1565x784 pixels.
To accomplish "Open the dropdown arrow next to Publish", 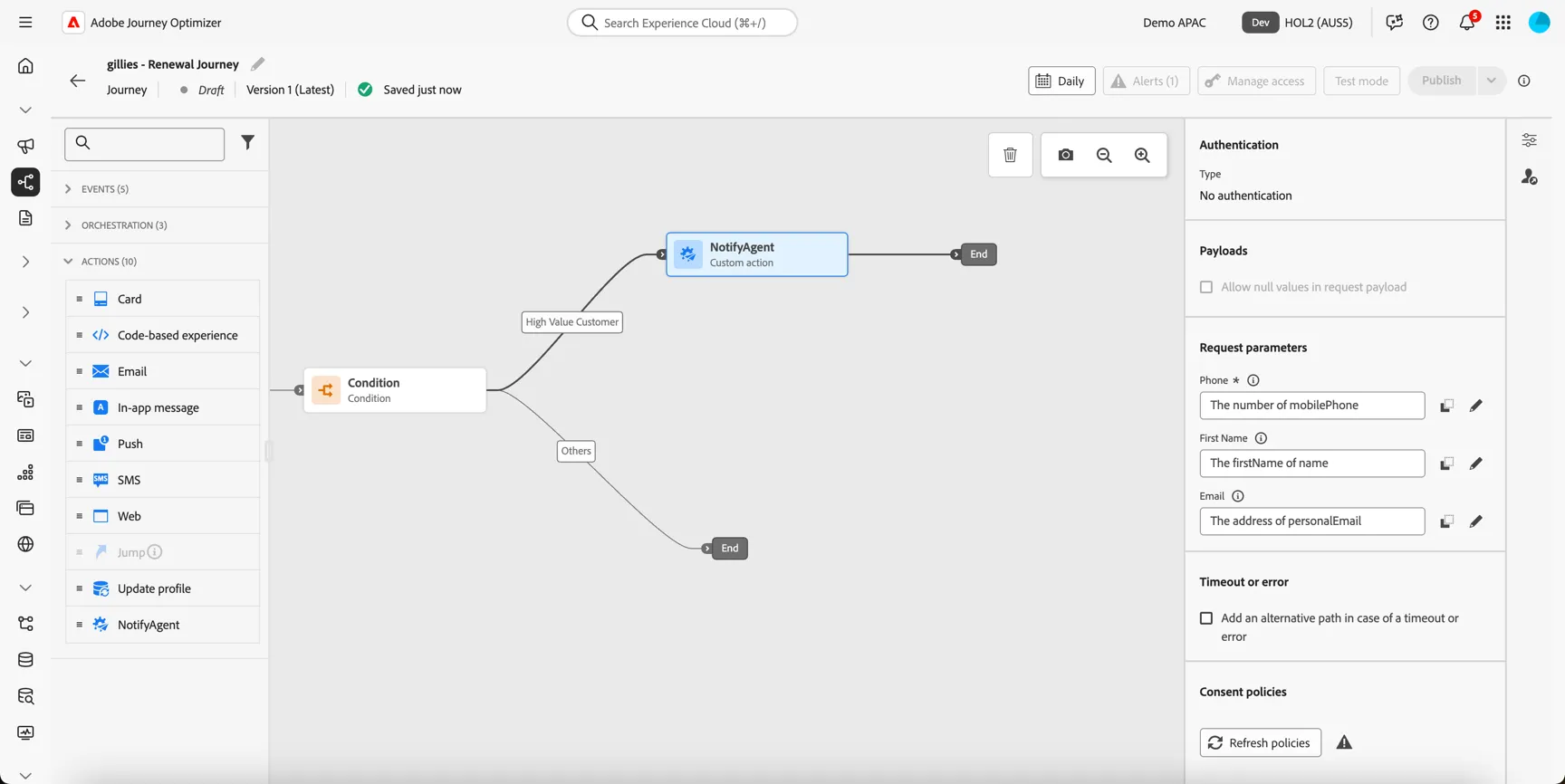I will [x=1491, y=81].
